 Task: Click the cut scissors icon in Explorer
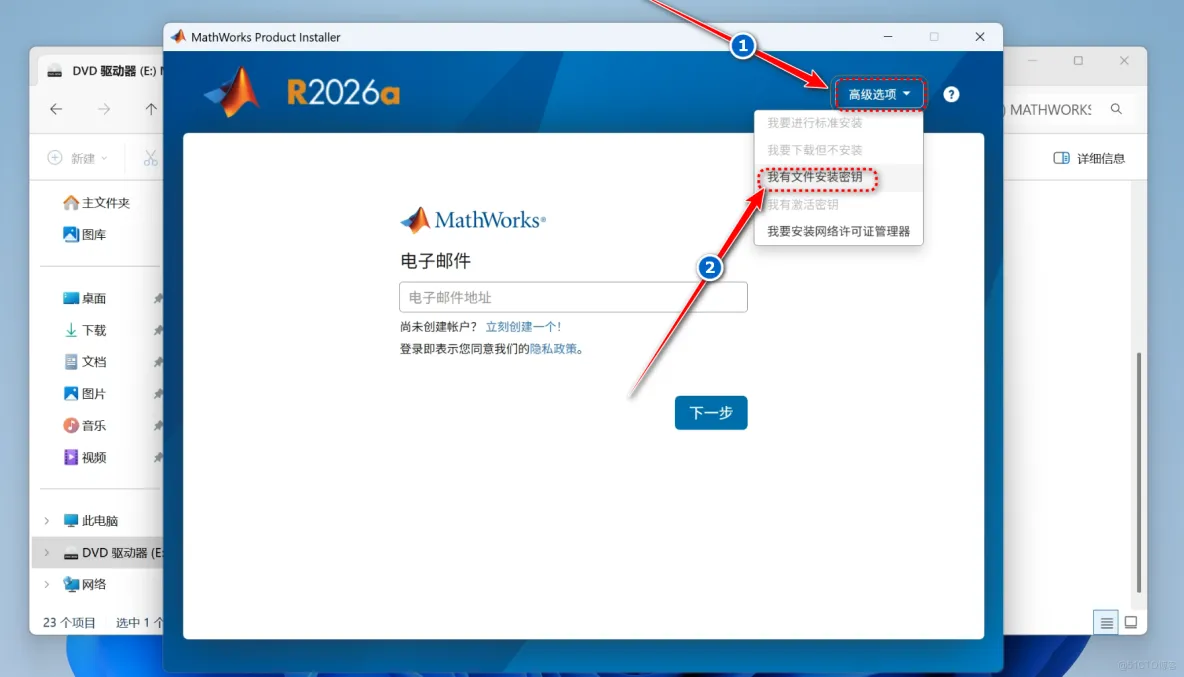click(151, 158)
